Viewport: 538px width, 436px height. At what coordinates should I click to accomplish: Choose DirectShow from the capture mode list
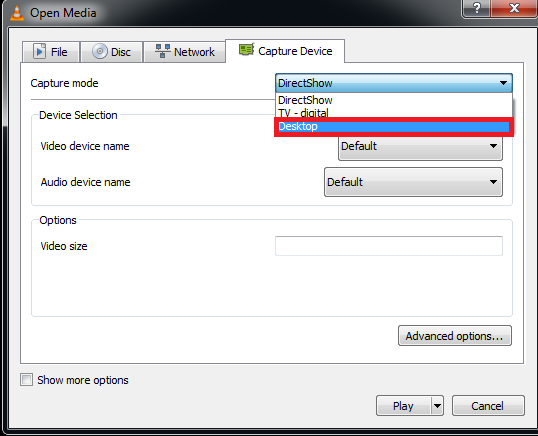click(x=394, y=100)
